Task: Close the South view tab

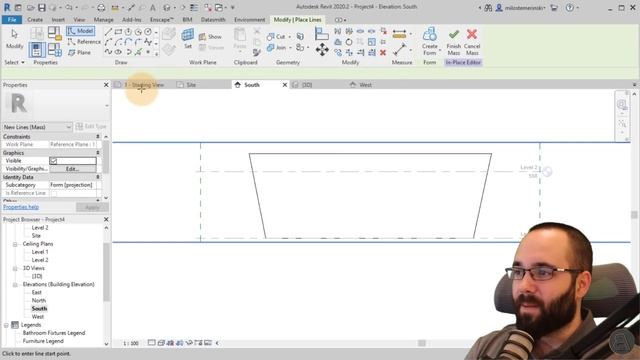Action: (285, 85)
